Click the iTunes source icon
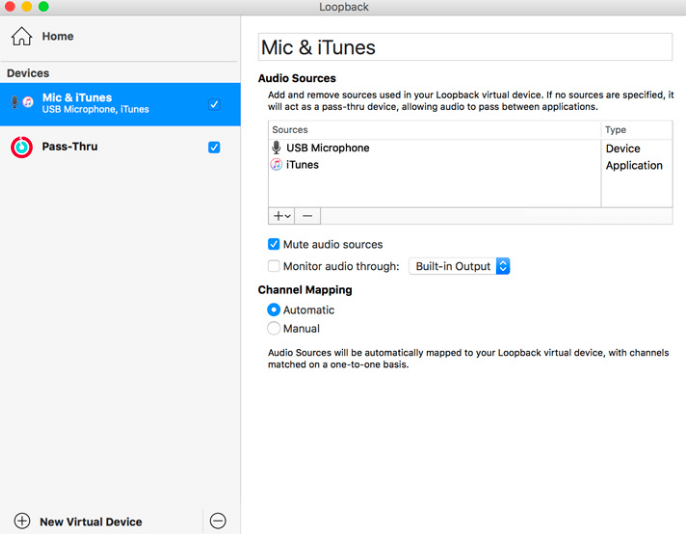The height and width of the screenshot is (534, 686). (x=277, y=165)
